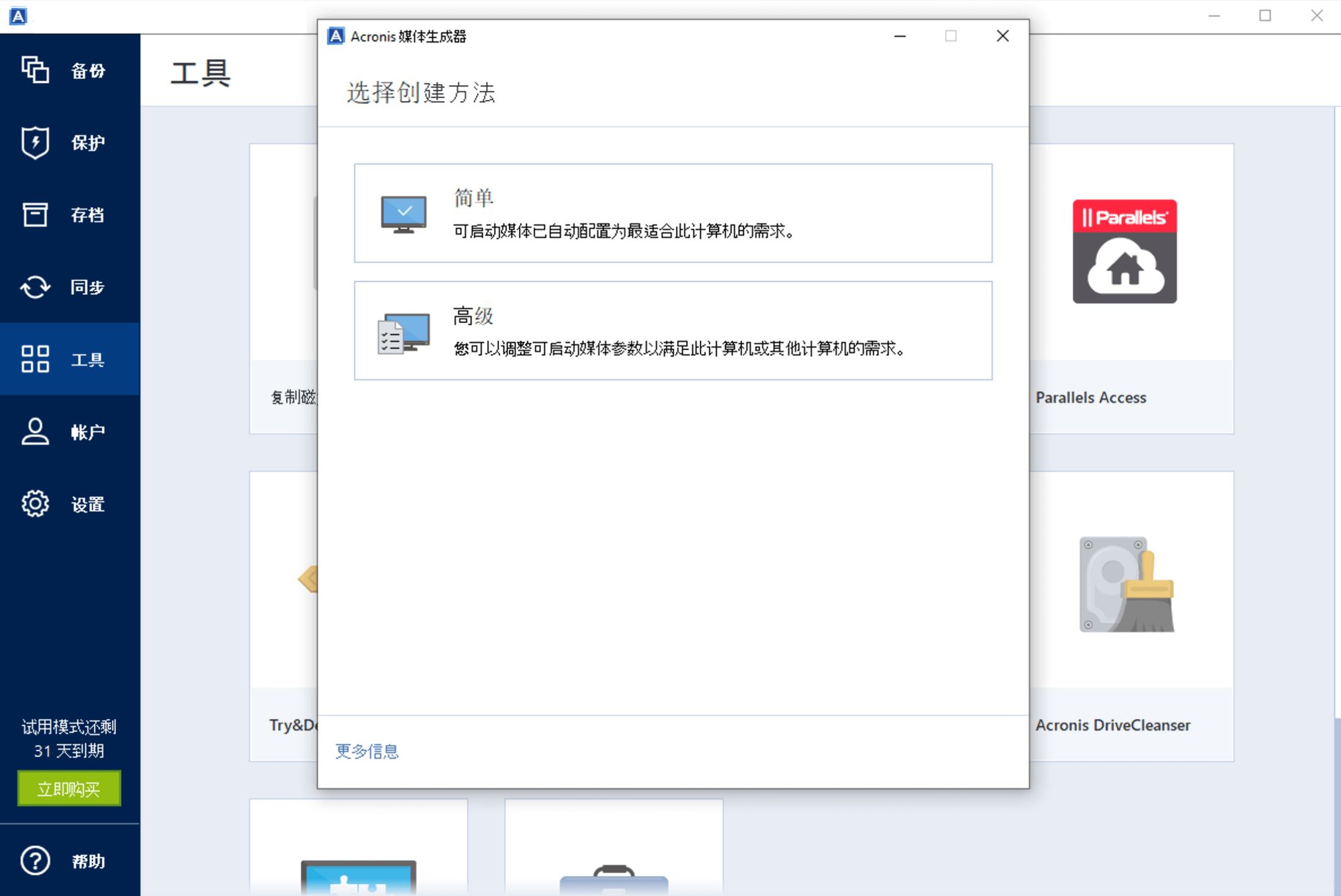This screenshot has width=1341, height=896.
Task: Open the partially visible 复制磁 tool card
Action: pos(284,289)
